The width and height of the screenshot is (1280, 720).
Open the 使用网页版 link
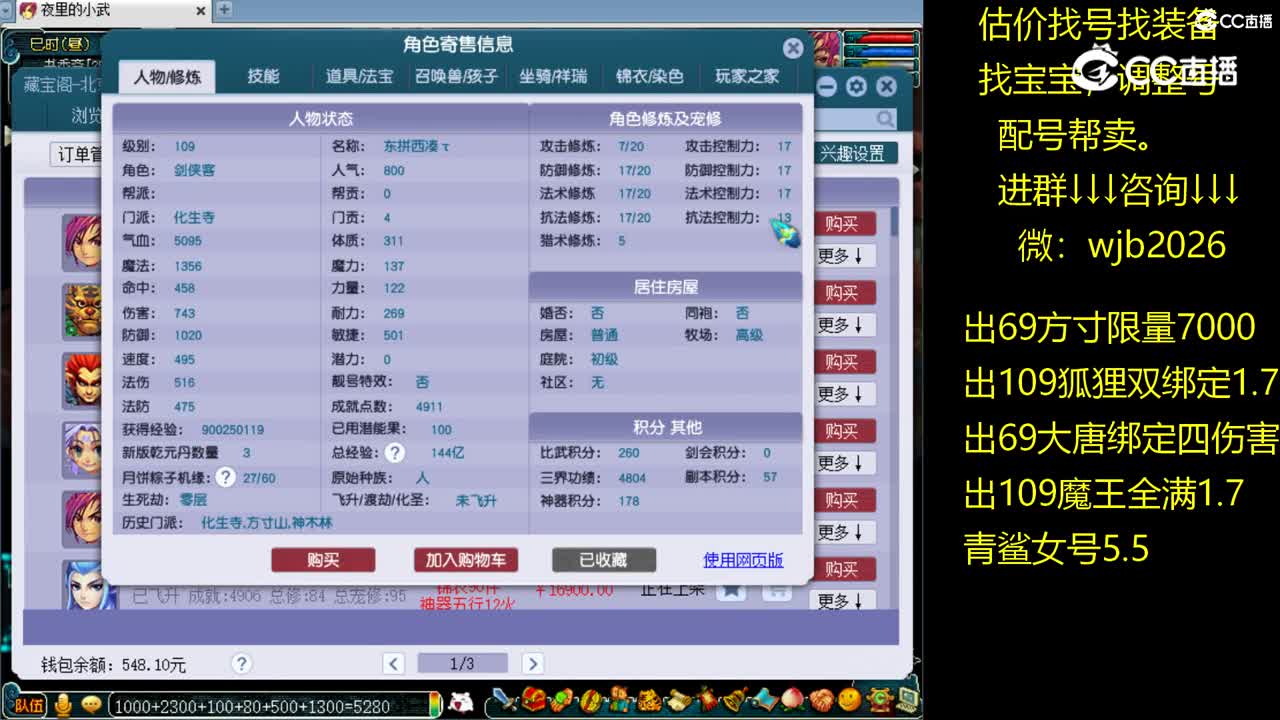coord(743,561)
